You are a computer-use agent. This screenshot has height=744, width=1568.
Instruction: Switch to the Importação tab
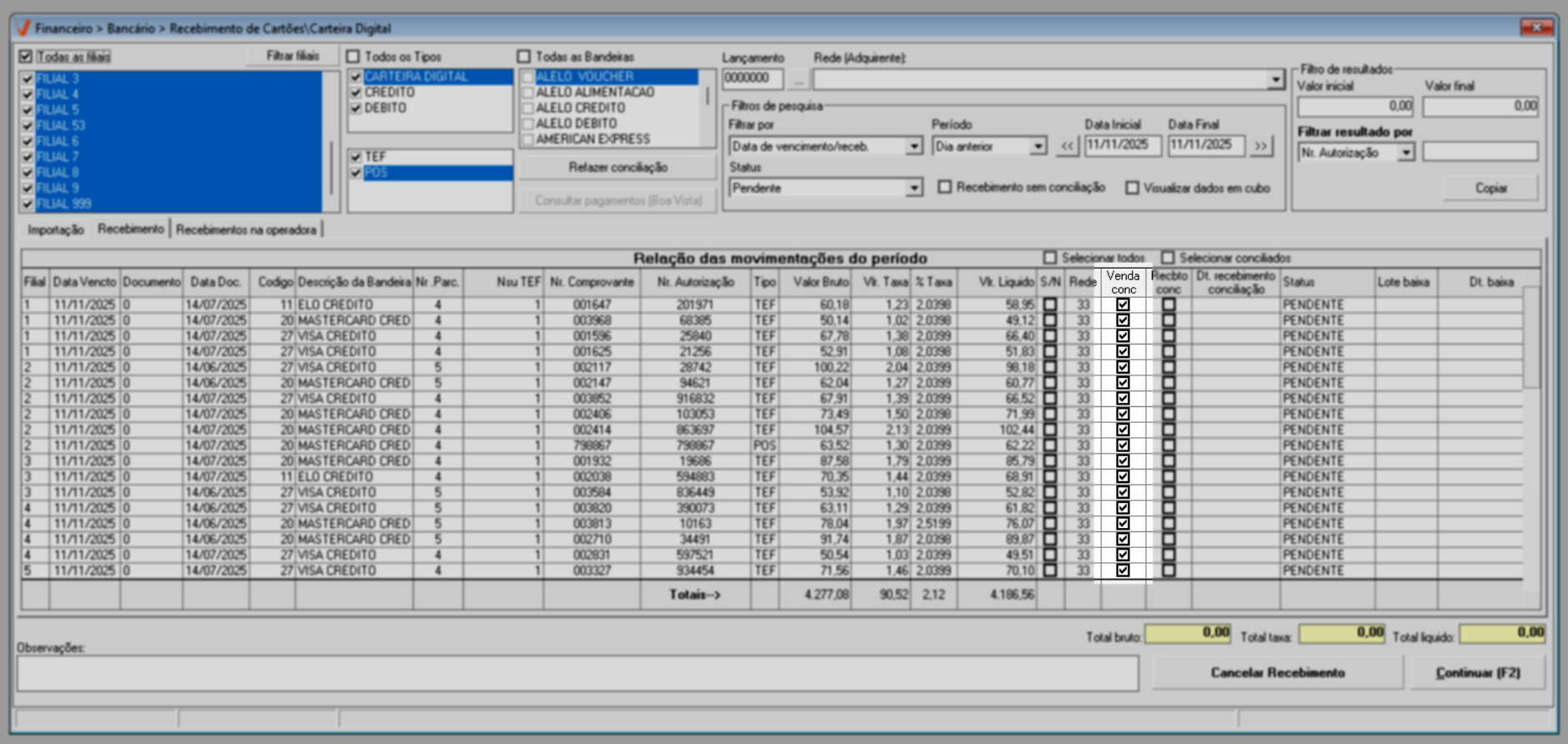tap(56, 229)
